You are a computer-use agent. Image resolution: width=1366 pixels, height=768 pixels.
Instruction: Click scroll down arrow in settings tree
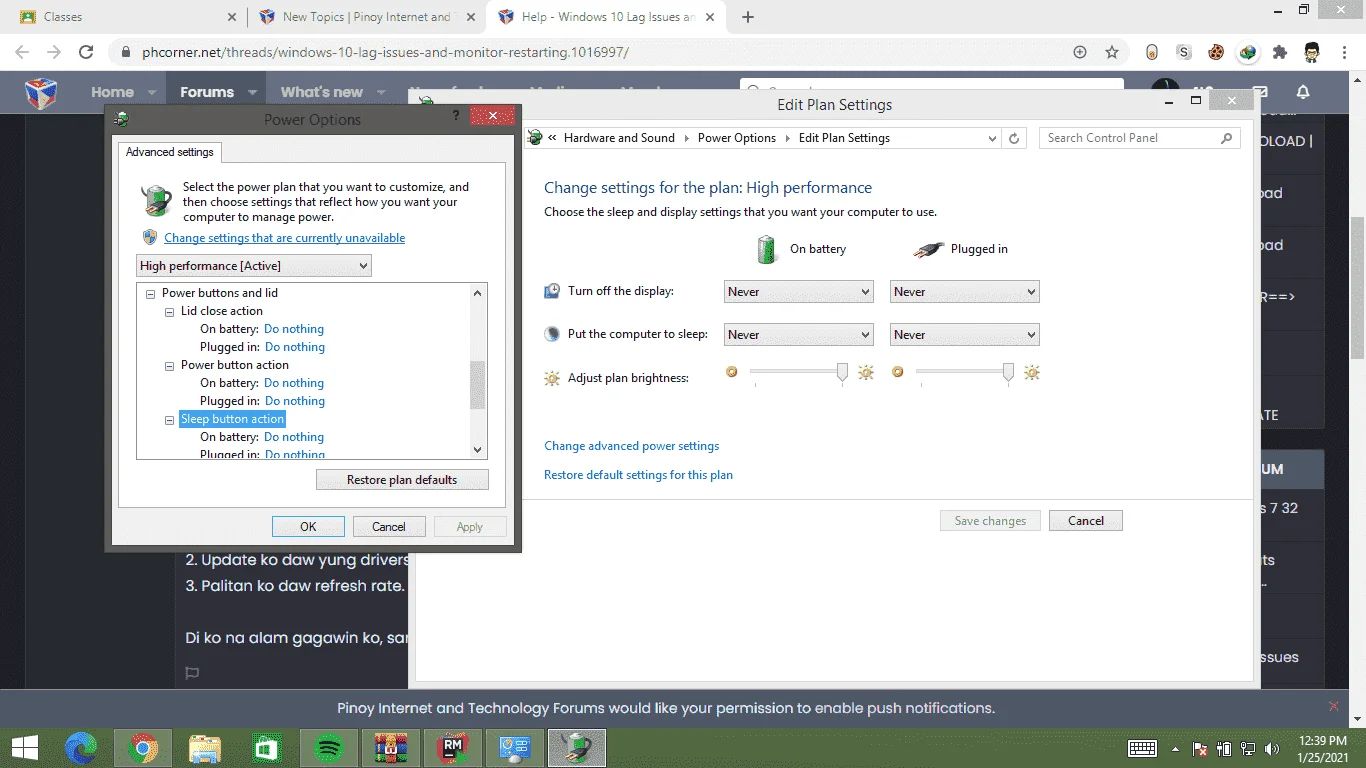point(477,450)
